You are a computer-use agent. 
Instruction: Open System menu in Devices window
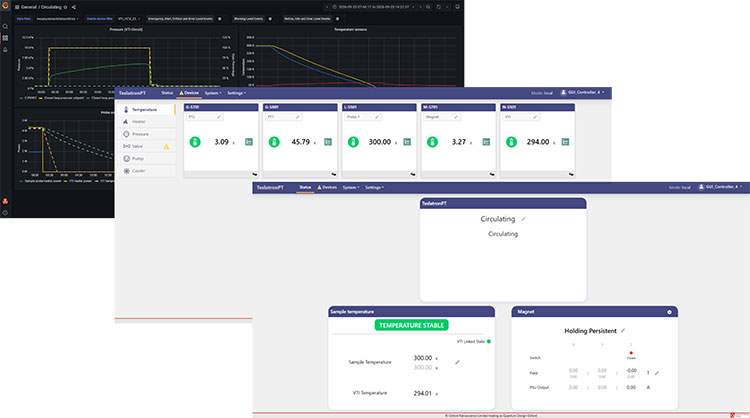(213, 93)
